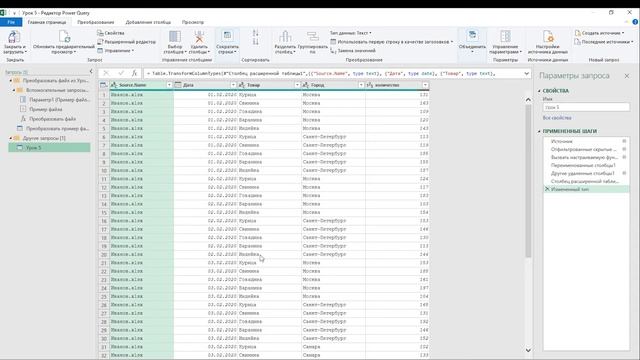Image resolution: width=640 pixels, height=360 pixels.
Task: Click Remove Columns (Удалить столбцы) icon
Action: [x=199, y=37]
